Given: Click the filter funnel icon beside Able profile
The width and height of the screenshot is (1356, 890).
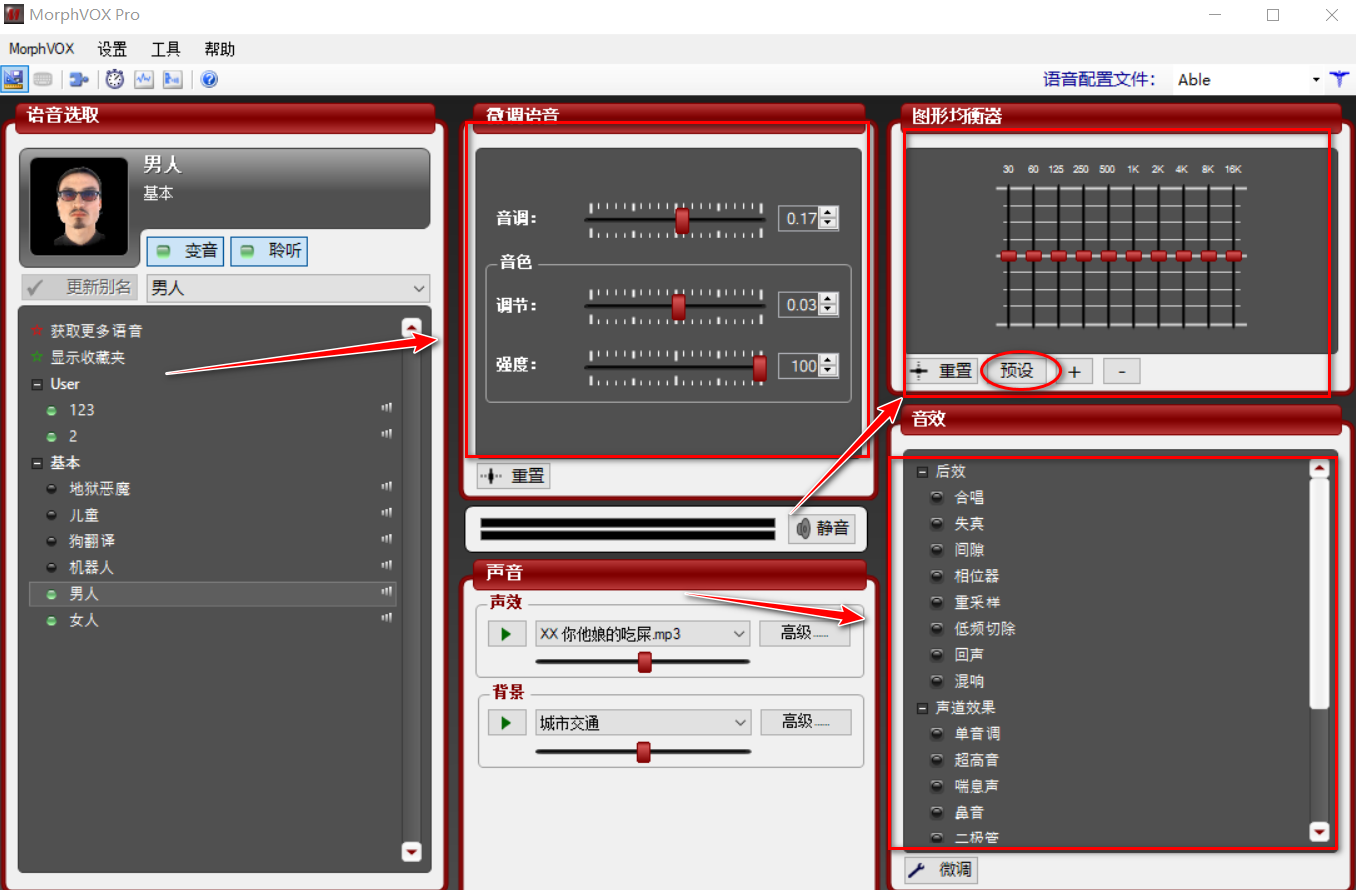Looking at the screenshot, I should click(1340, 79).
